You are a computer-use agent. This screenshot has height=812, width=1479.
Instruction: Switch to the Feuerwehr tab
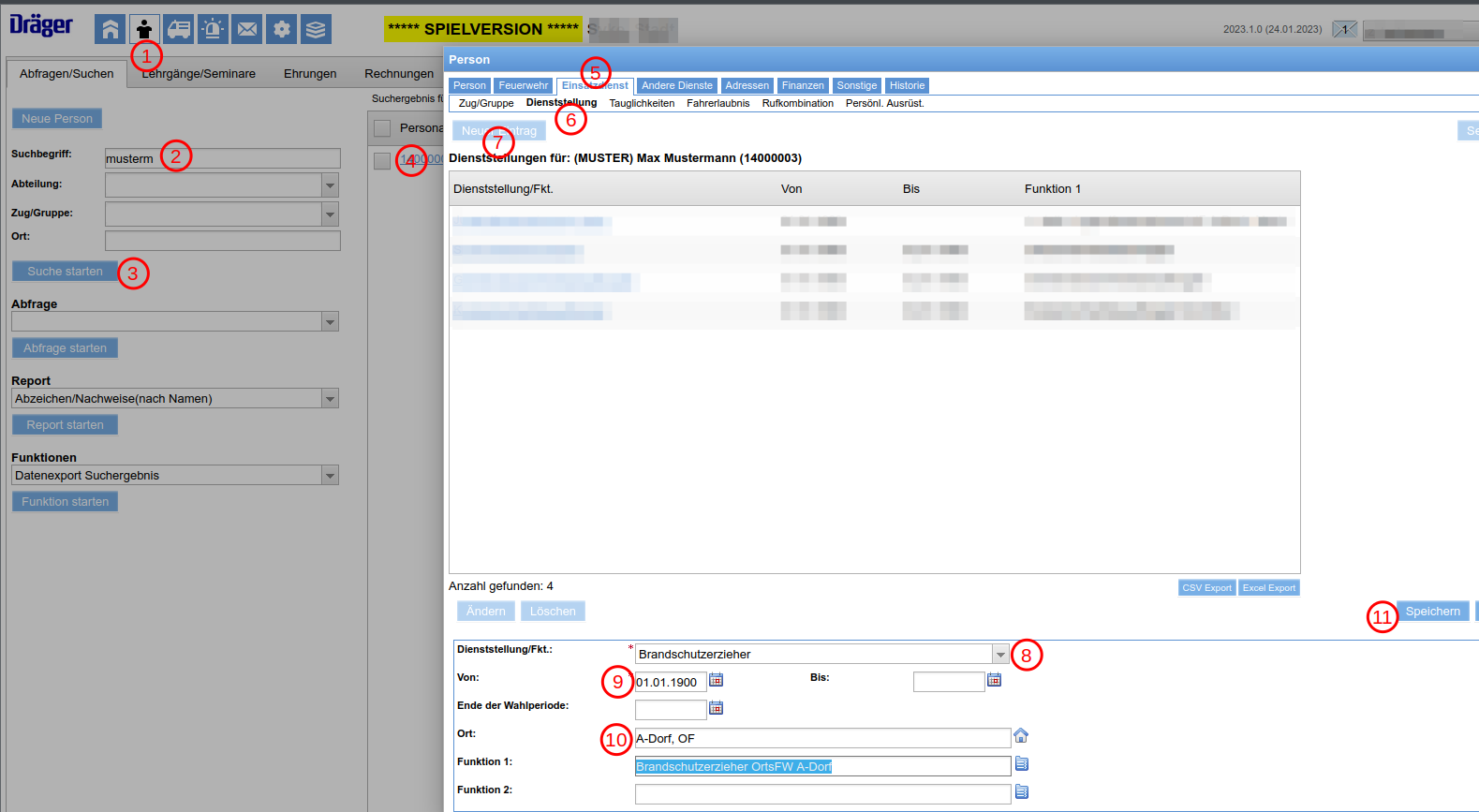click(x=523, y=85)
